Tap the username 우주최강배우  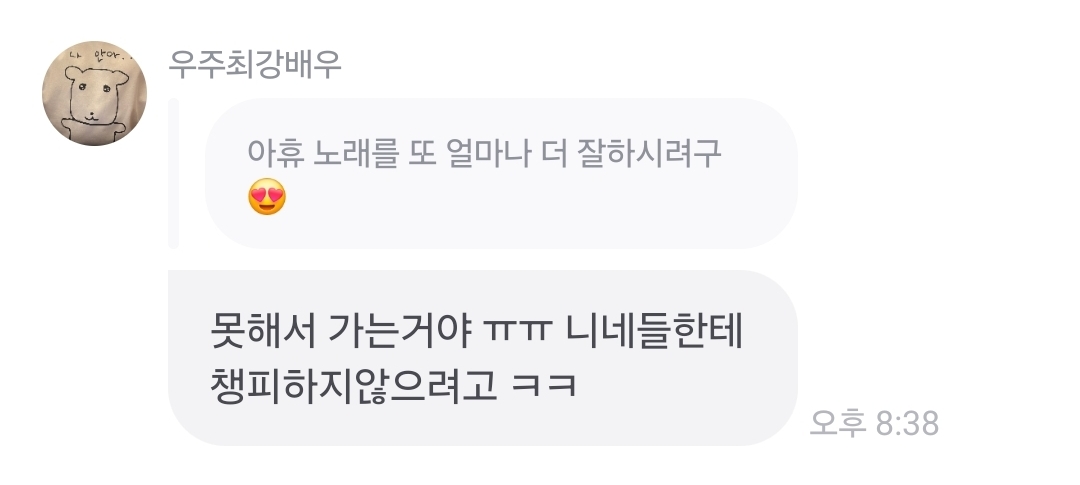point(255,65)
